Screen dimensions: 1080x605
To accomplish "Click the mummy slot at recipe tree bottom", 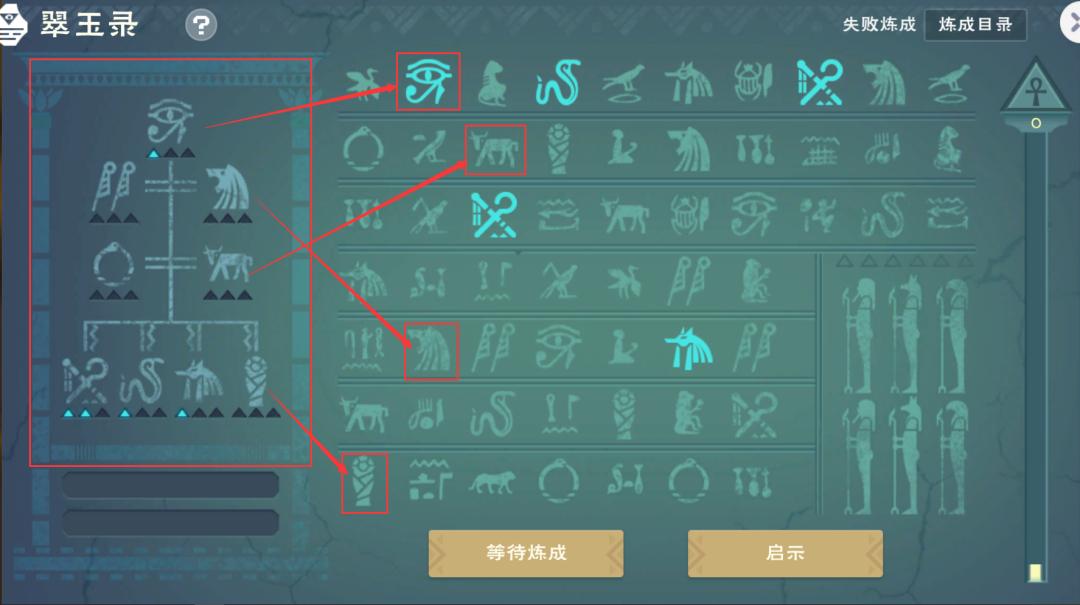I will coord(256,381).
